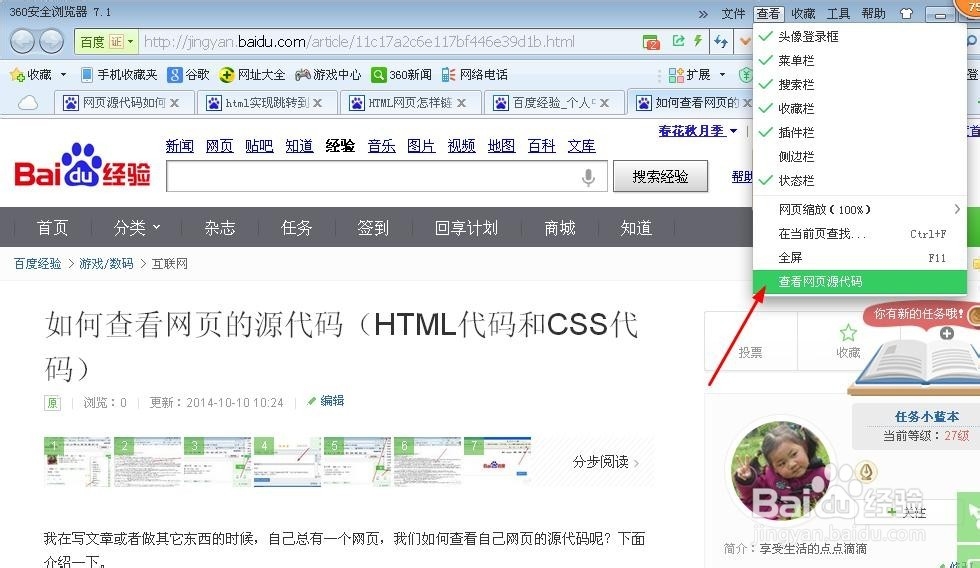The width and height of the screenshot is (980, 568).
Task: Click the blue refresh arrows icon
Action: tap(721, 42)
